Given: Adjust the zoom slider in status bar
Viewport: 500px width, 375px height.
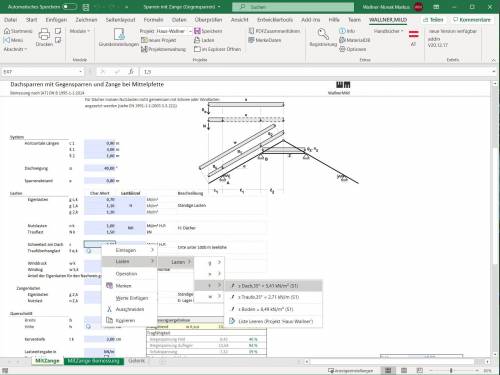Looking at the screenshot, I should [x=451, y=370].
